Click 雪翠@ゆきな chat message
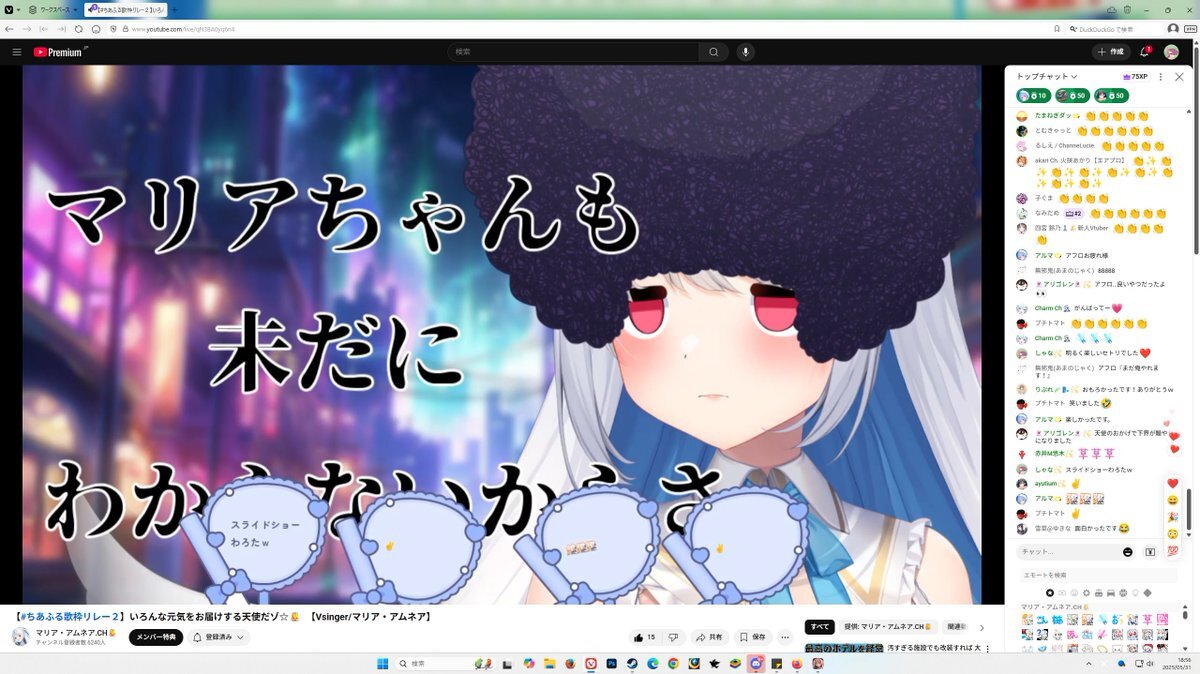The height and width of the screenshot is (674, 1200). click(1104, 528)
